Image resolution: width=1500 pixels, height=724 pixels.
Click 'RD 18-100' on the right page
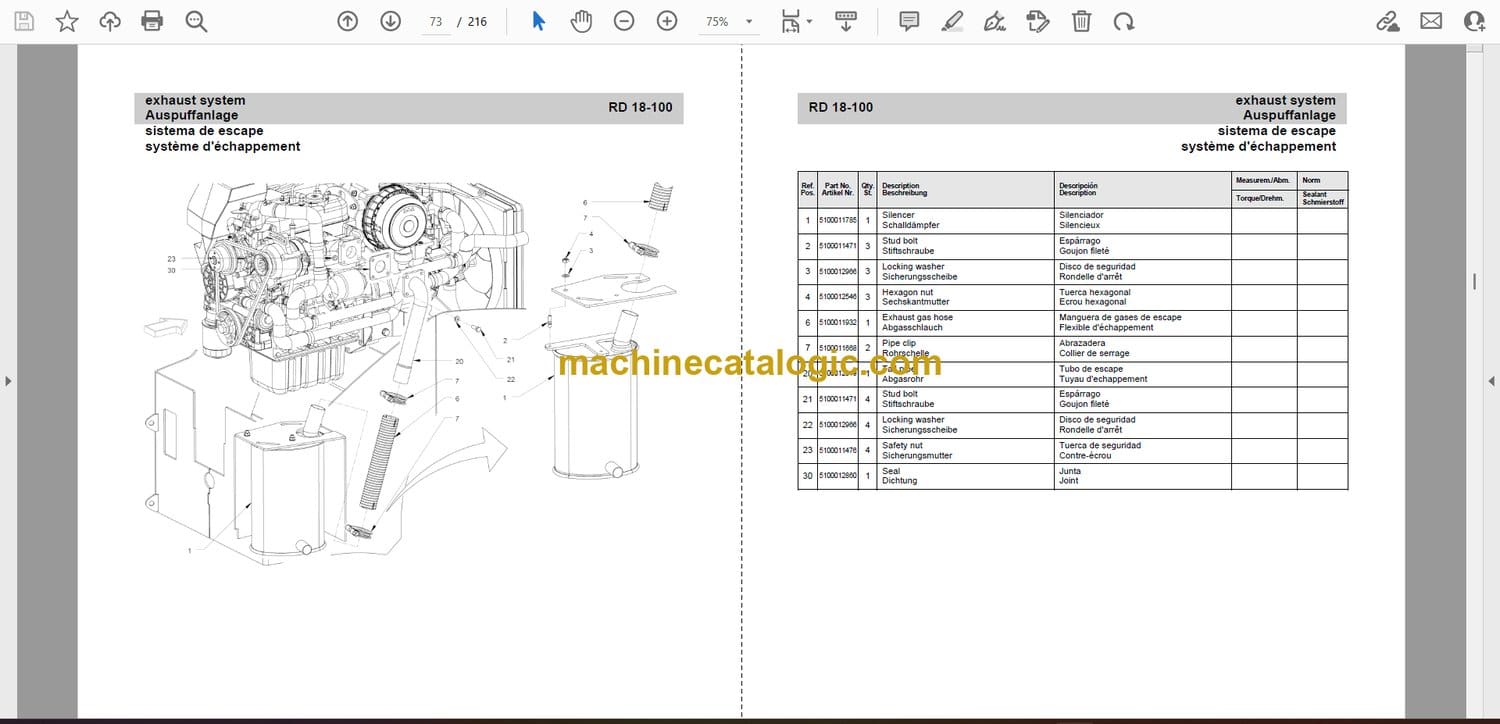[x=841, y=107]
